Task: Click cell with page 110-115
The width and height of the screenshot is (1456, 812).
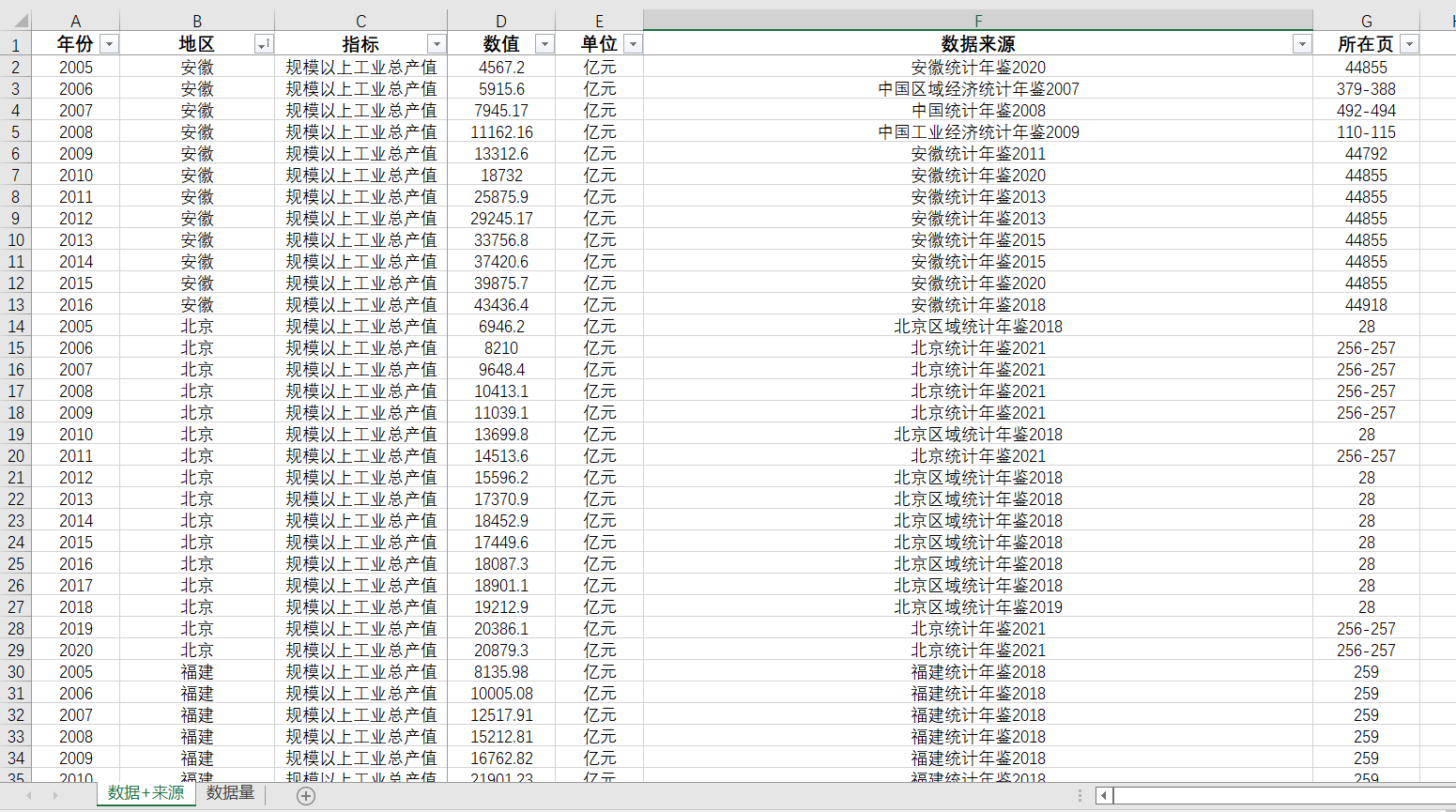Action: pyautogui.click(x=1366, y=131)
